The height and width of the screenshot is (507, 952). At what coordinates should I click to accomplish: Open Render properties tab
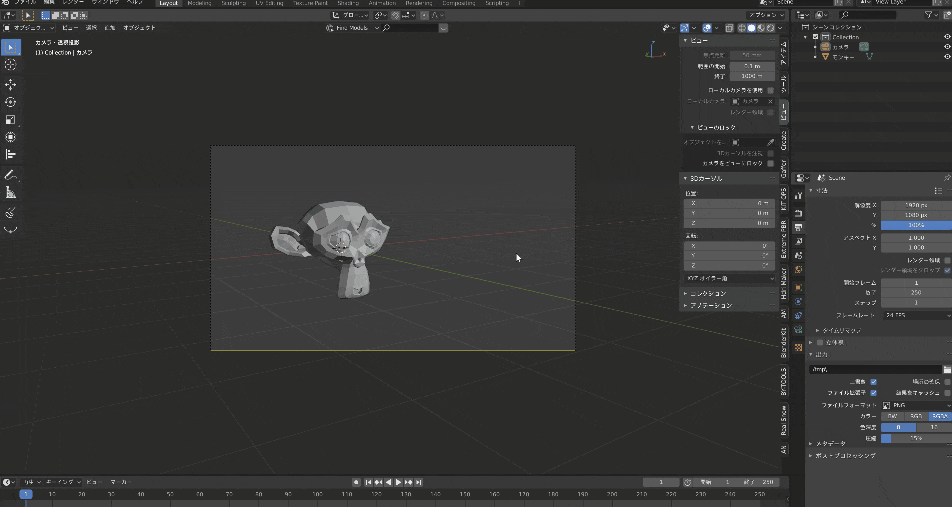[798, 214]
